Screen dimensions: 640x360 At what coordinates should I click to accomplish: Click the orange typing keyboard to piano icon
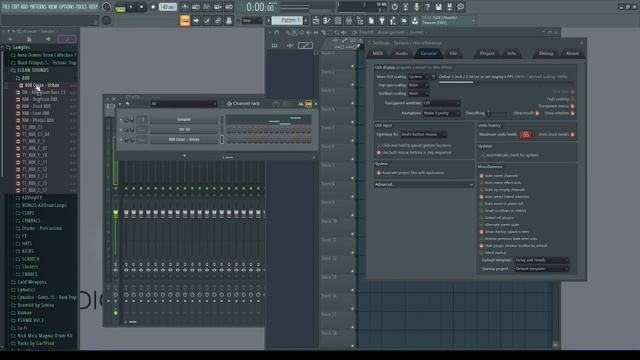[x=185, y=21]
